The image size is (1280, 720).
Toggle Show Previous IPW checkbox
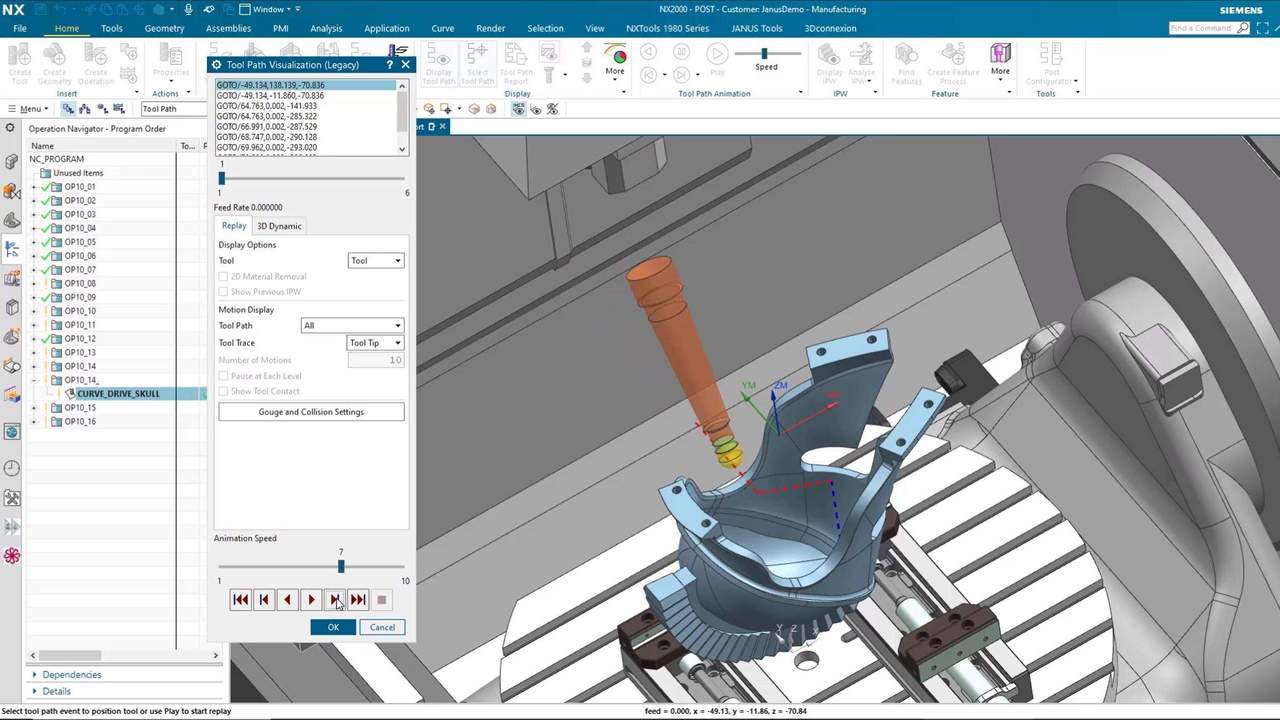tap(224, 291)
